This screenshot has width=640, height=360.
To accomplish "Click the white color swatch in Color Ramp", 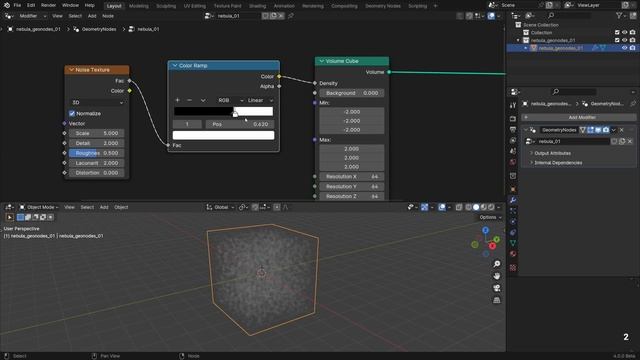I will point(223,135).
